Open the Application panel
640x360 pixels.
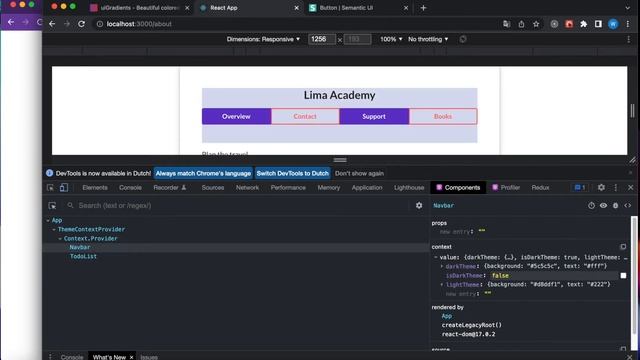(x=367, y=188)
